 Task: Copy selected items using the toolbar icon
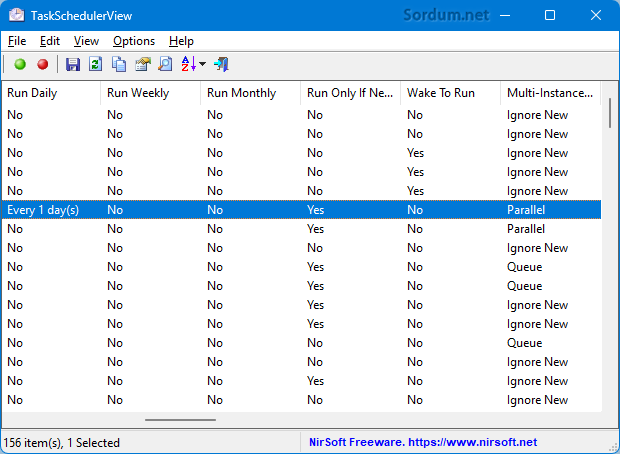tap(119, 64)
